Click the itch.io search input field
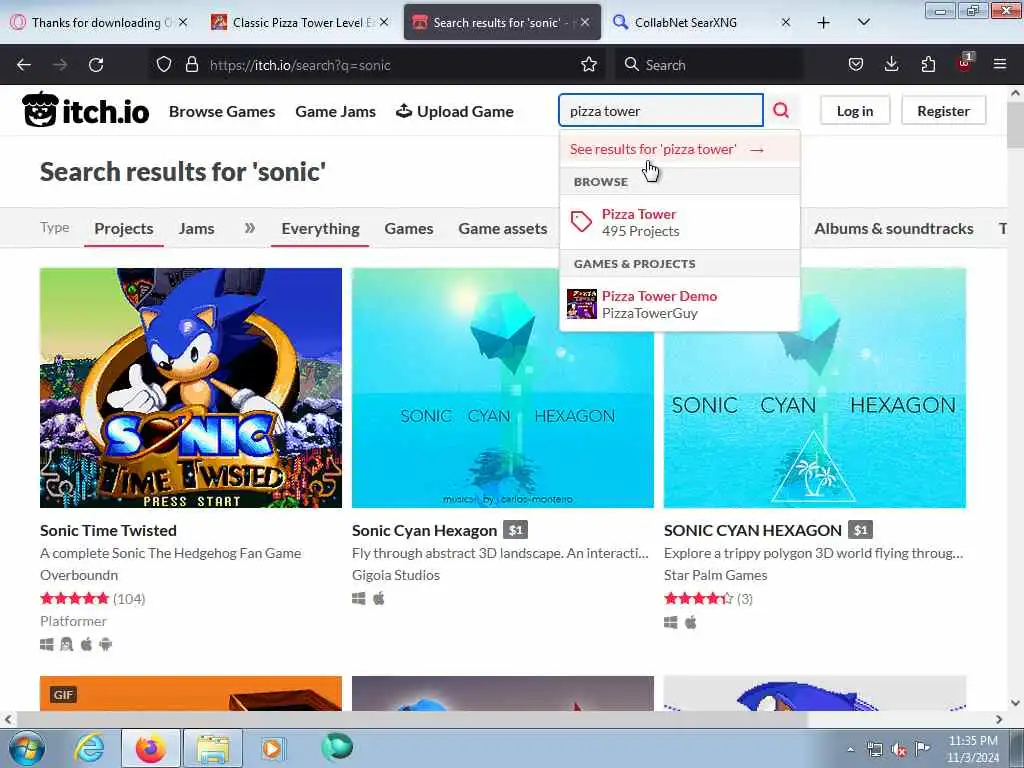This screenshot has height=768, width=1024. click(661, 110)
